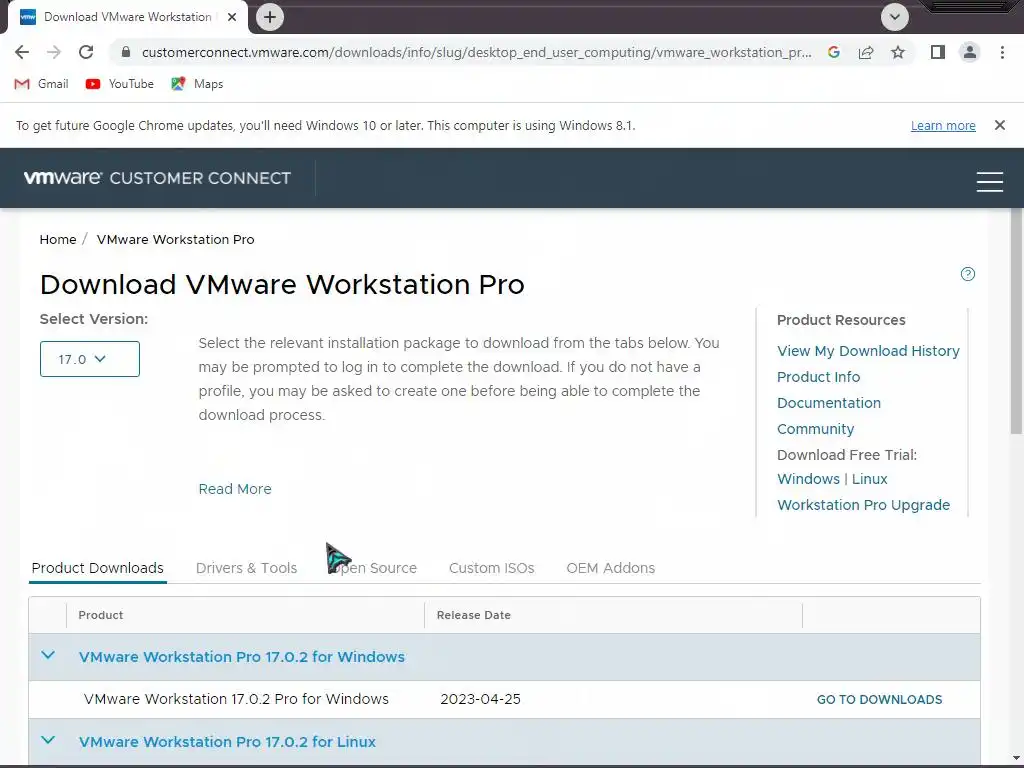The width and height of the screenshot is (1024, 768).
Task: Collapse the Workstation Pro for Linux chevron
Action: point(48,740)
